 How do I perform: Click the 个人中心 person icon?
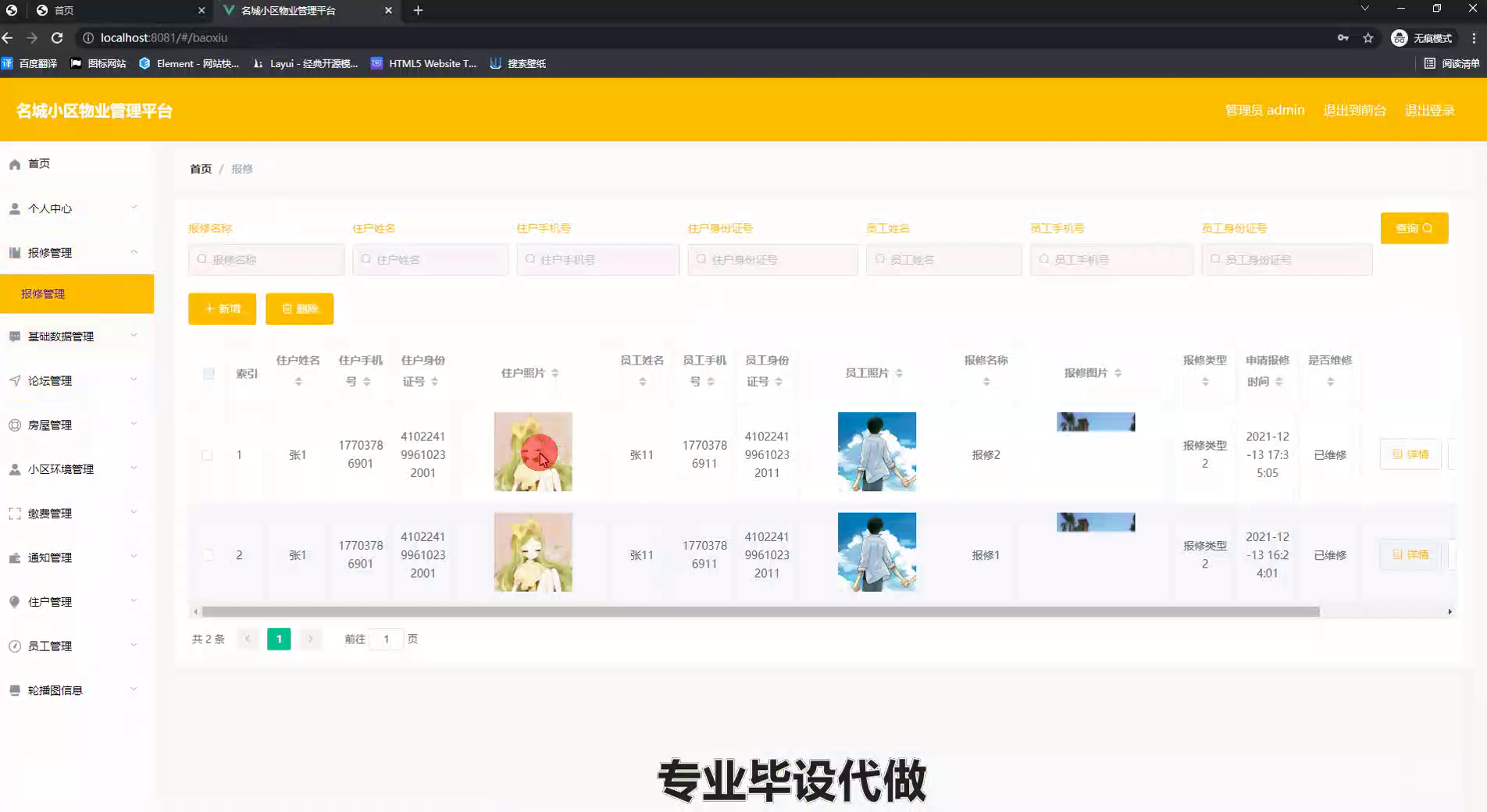[15, 208]
